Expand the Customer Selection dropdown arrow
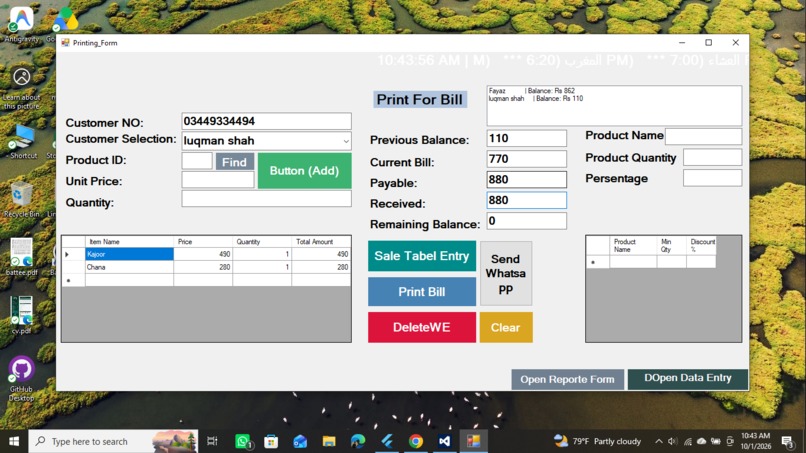Screen dimensions: 806x453 click(346, 141)
